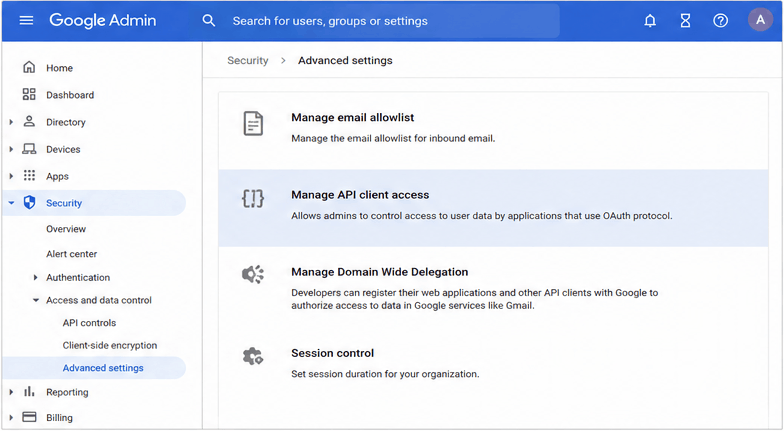Click the Domain Wide Delegation gear icon
The image size is (784, 431).
pyautogui.click(x=253, y=274)
